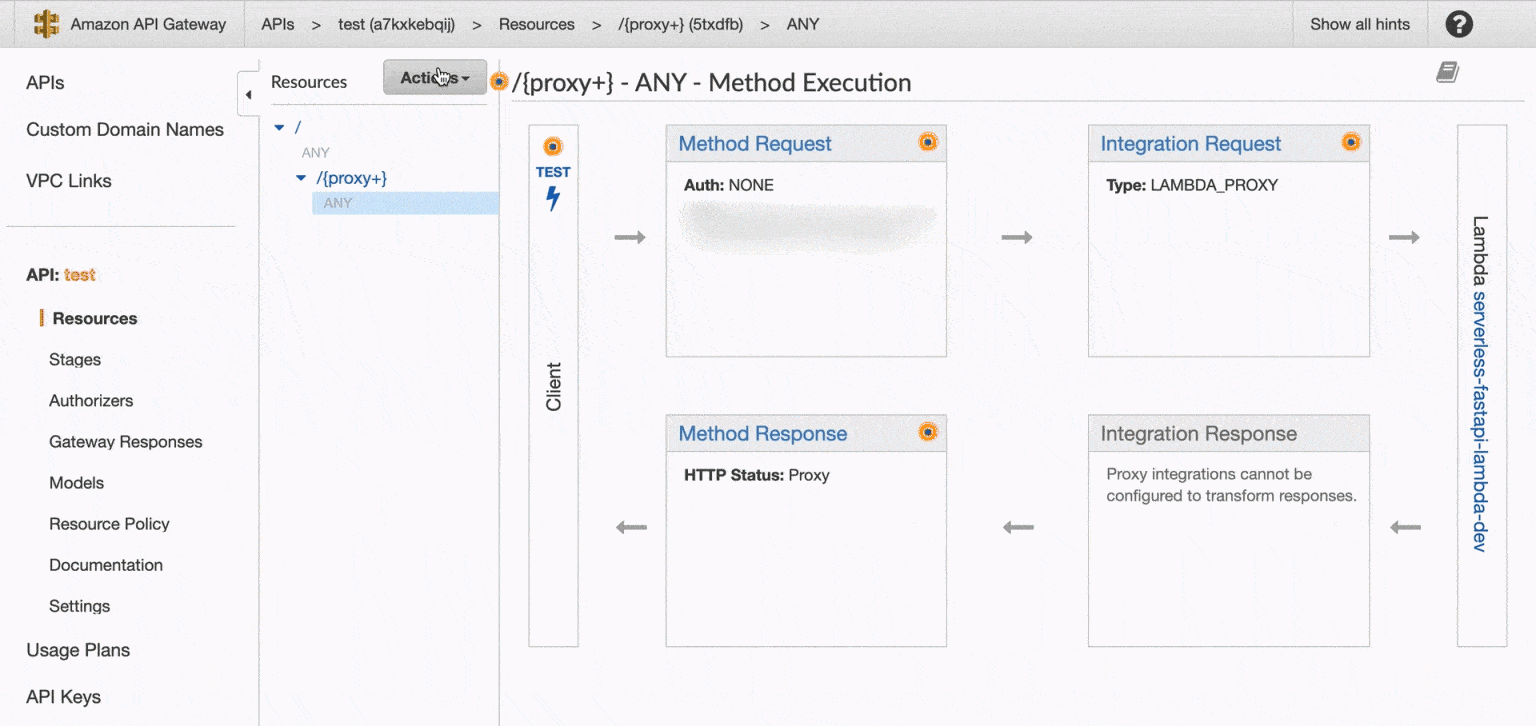Go to Models
1536x726 pixels.
point(76,483)
